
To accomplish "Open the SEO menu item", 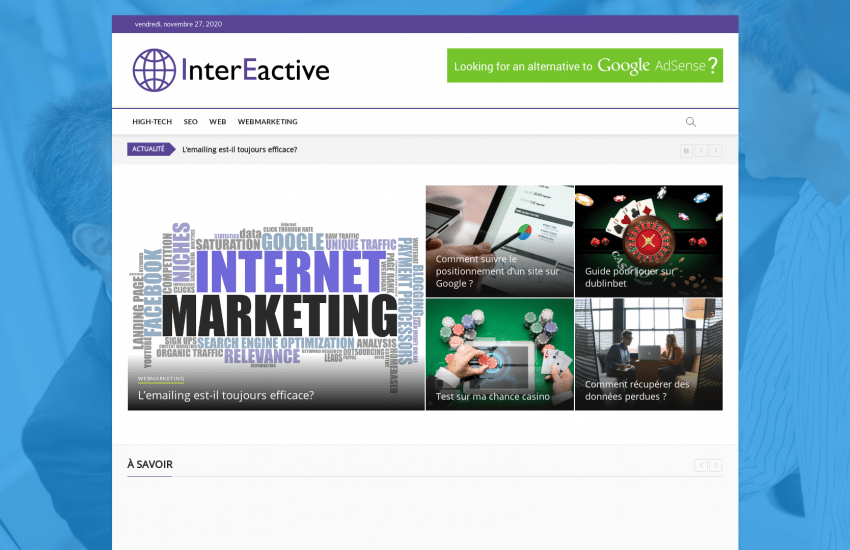I will coord(190,122).
